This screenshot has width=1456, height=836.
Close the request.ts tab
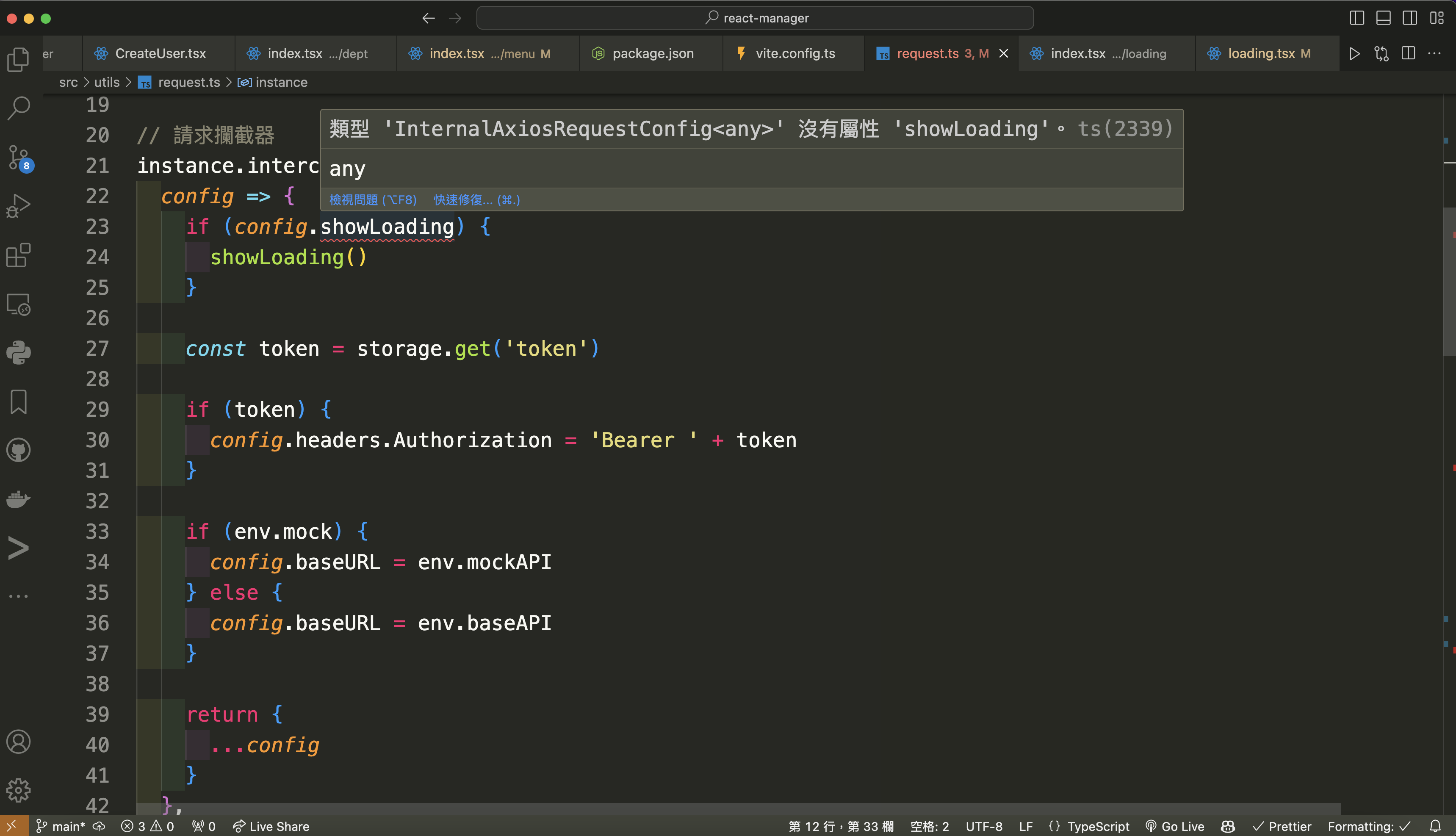point(1004,53)
